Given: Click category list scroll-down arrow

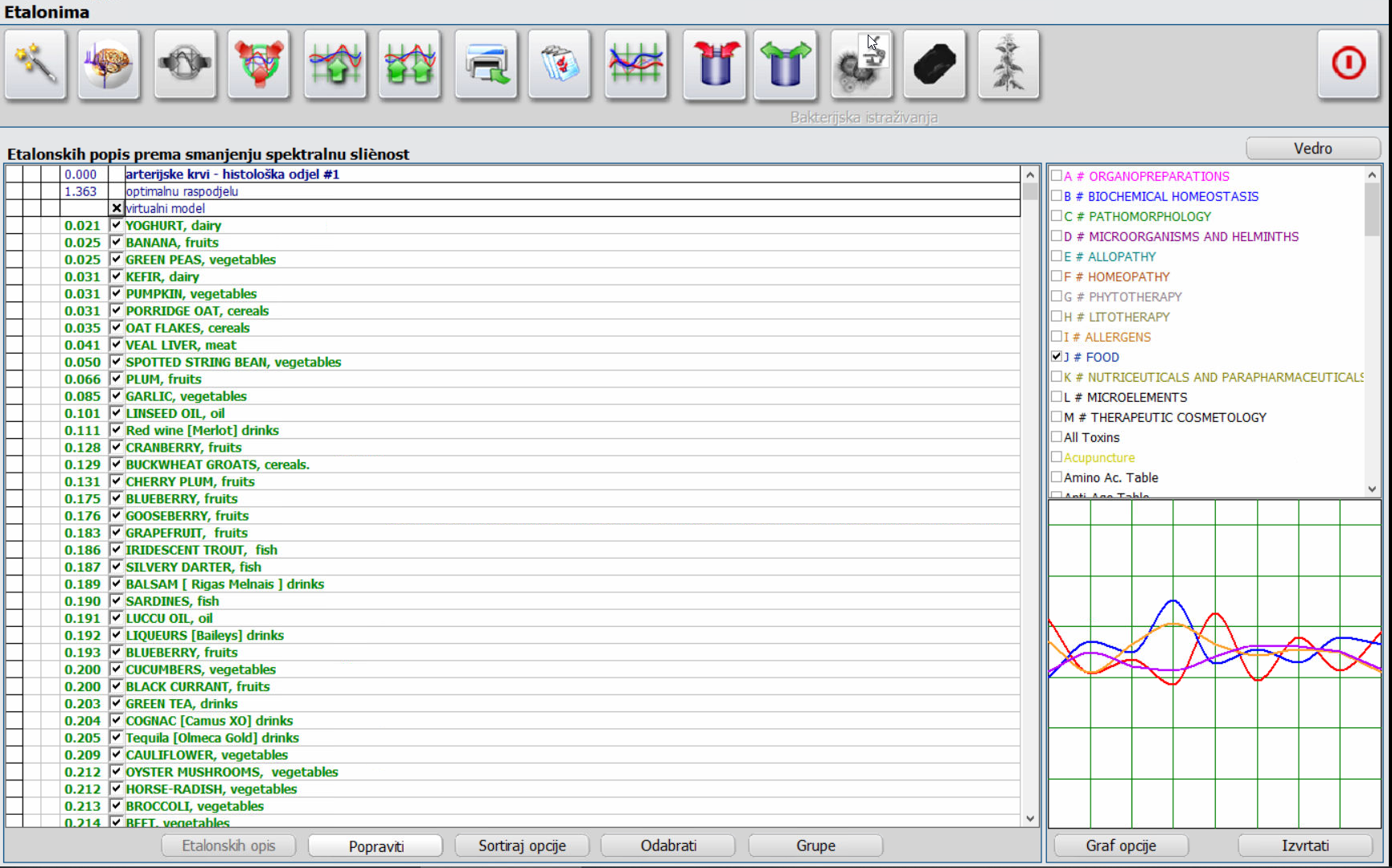Looking at the screenshot, I should point(1372,489).
